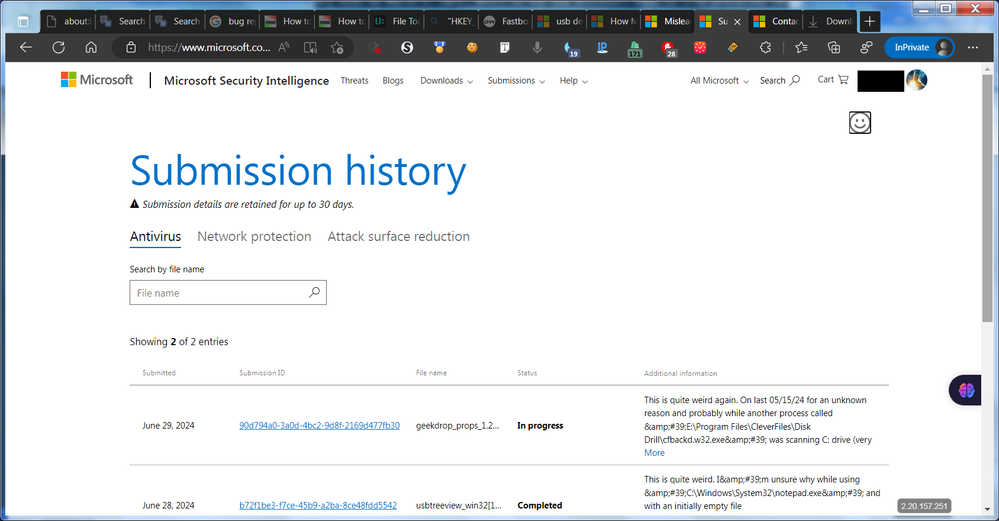Open the Threats menu item
The image size is (999, 521).
(x=354, y=81)
